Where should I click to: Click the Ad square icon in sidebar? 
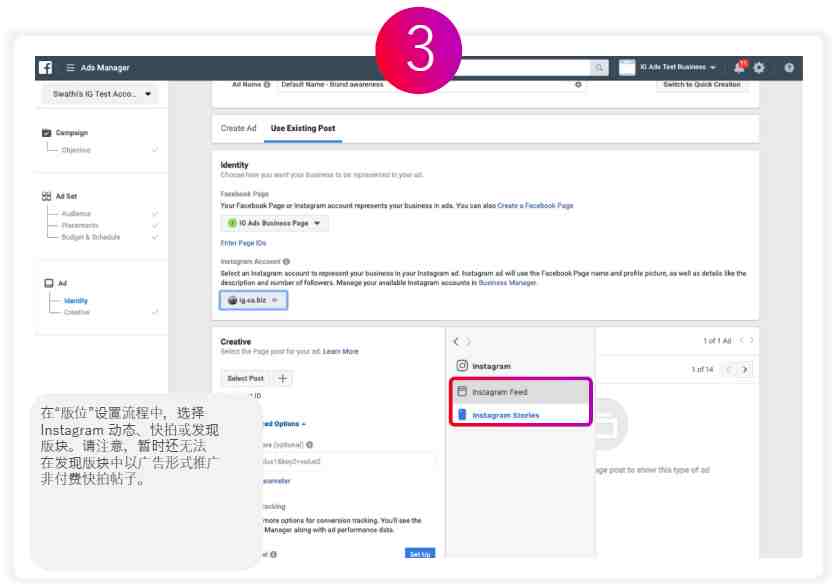49,283
